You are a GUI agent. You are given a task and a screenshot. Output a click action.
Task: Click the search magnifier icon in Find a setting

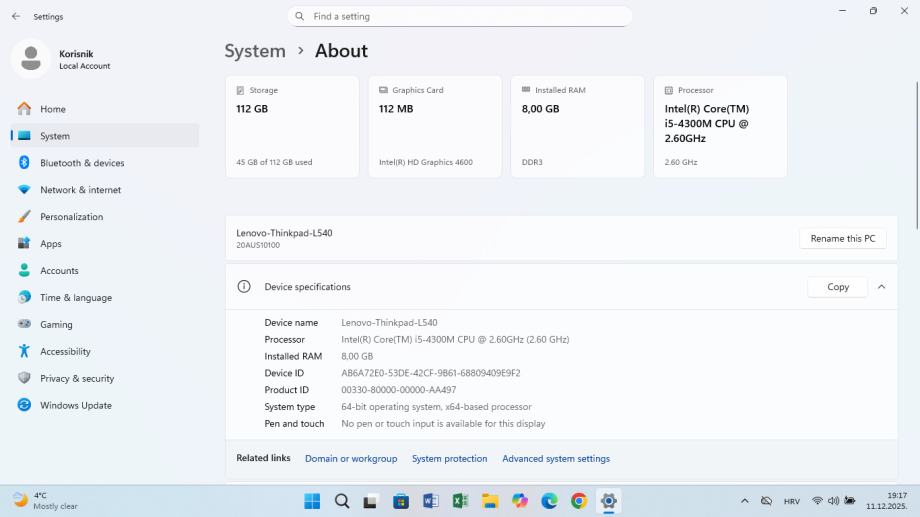click(x=300, y=16)
